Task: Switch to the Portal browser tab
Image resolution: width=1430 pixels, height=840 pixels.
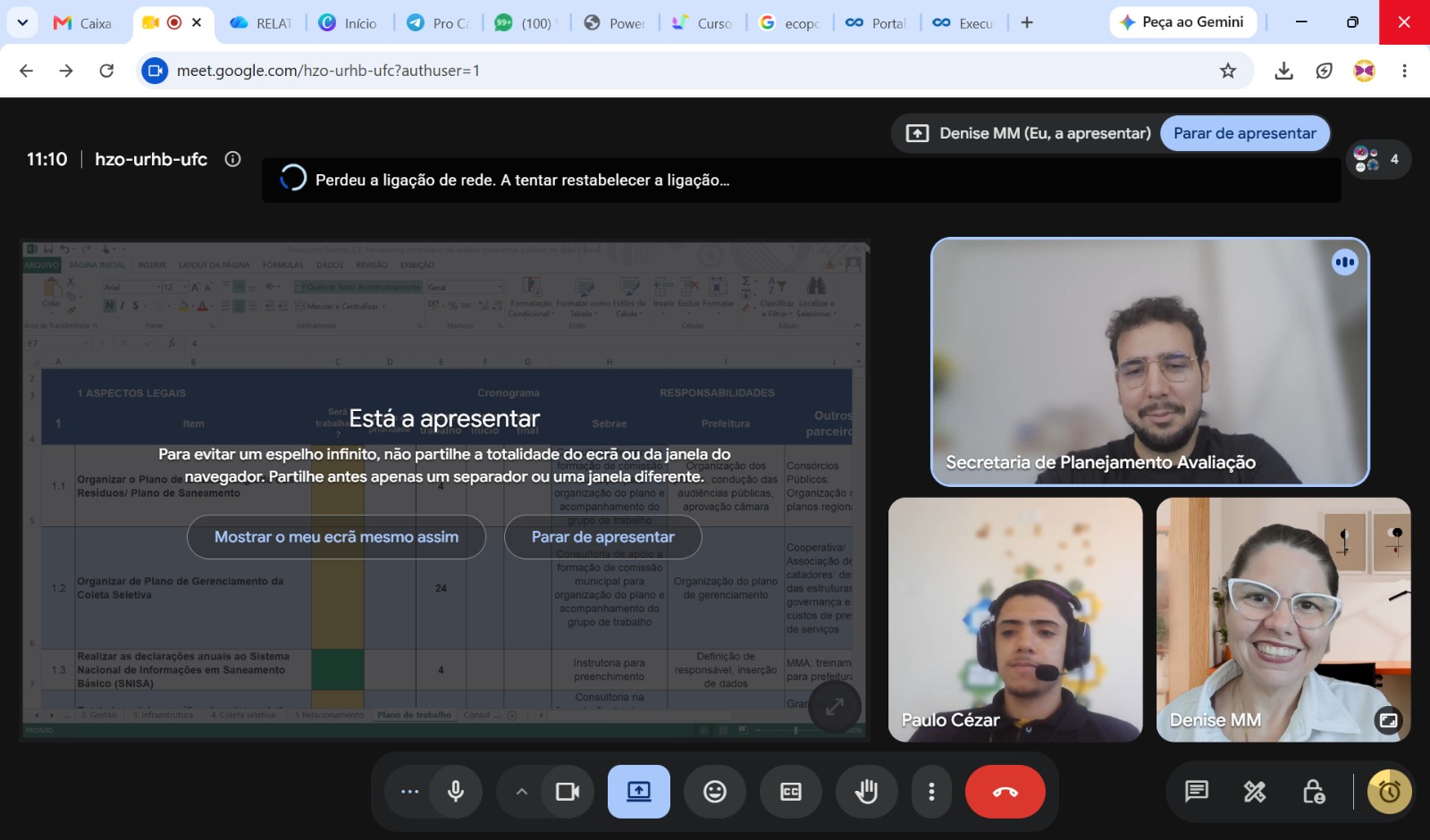Action: [x=877, y=23]
